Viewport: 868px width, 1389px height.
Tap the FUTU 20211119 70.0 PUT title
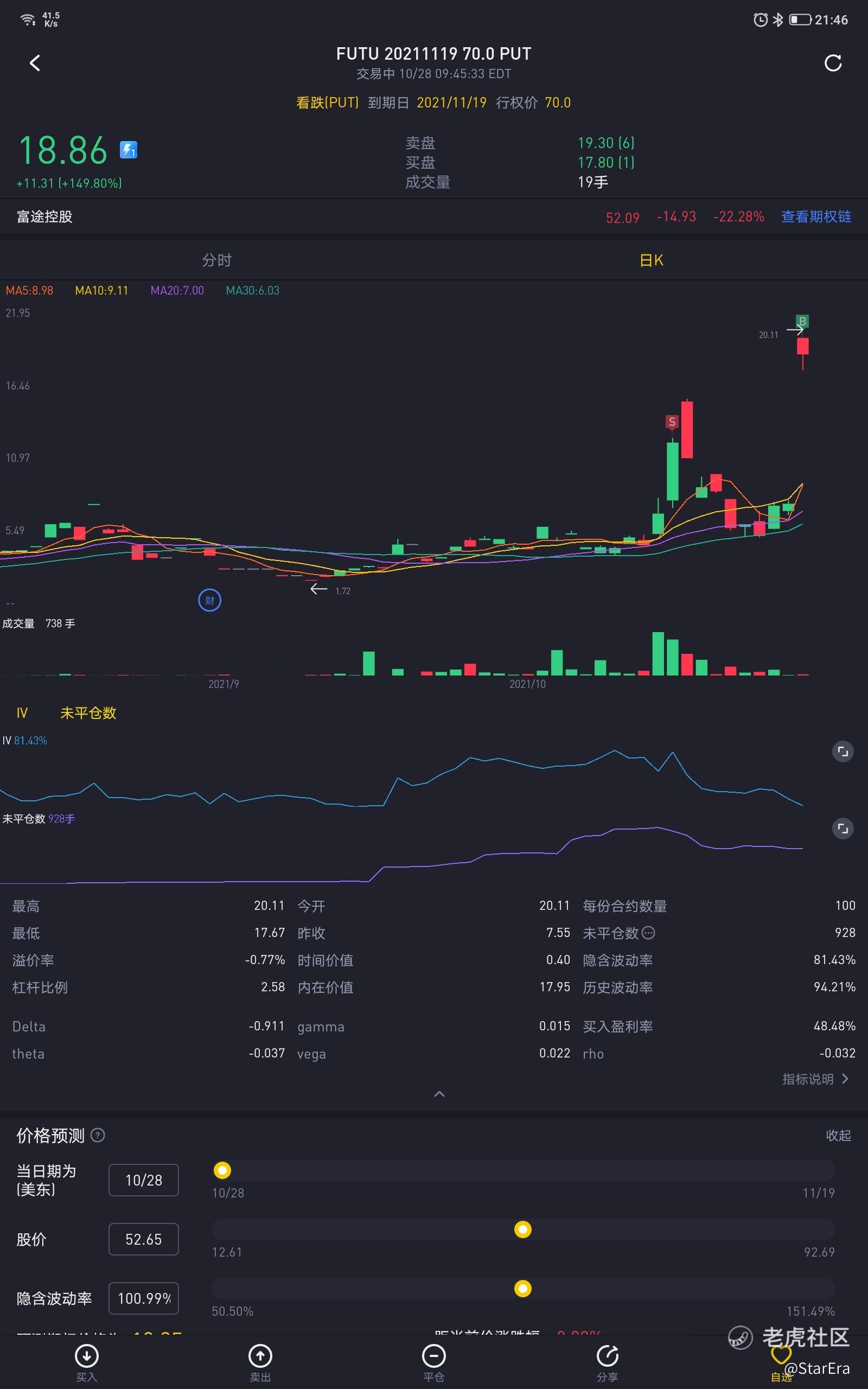tap(433, 53)
